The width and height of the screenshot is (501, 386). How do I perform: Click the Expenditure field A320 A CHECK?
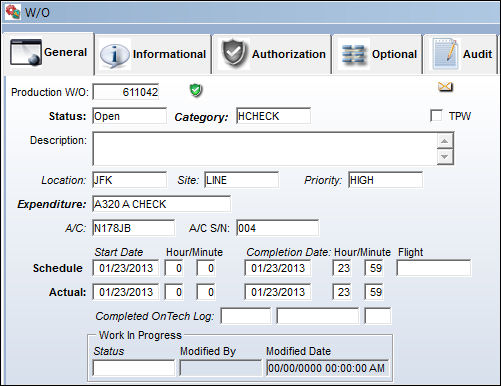pyautogui.click(x=162, y=204)
